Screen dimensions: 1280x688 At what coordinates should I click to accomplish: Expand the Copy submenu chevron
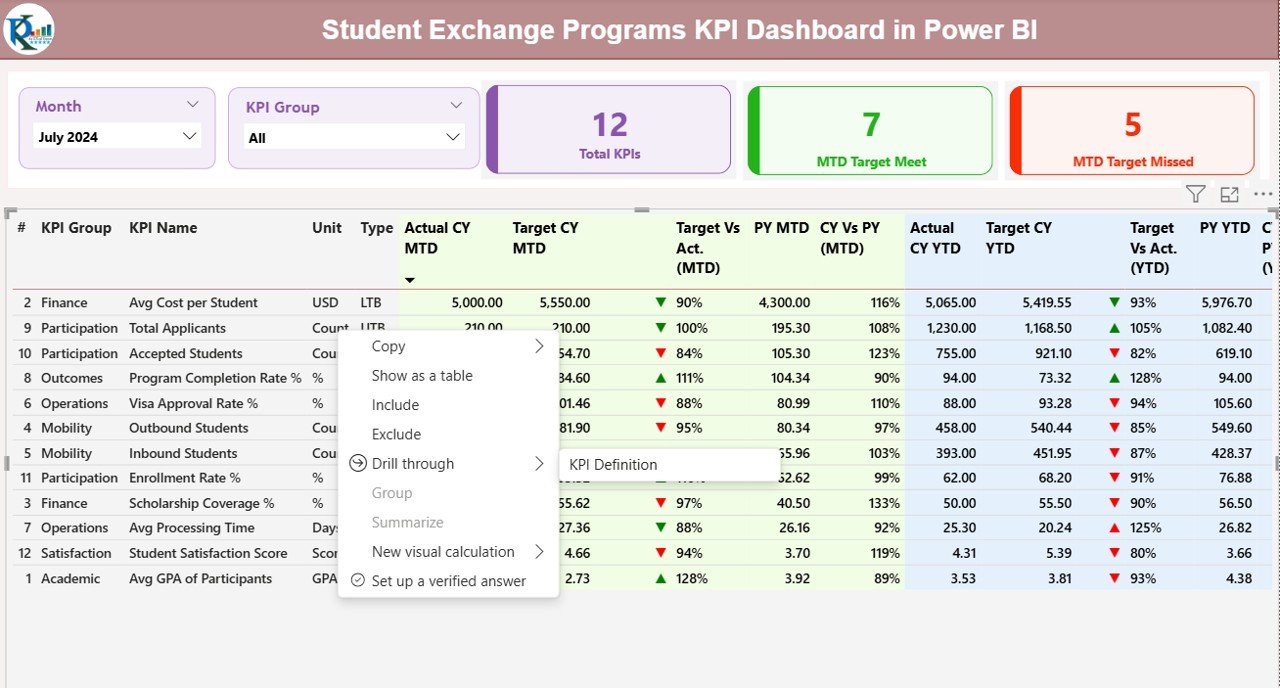coord(539,346)
